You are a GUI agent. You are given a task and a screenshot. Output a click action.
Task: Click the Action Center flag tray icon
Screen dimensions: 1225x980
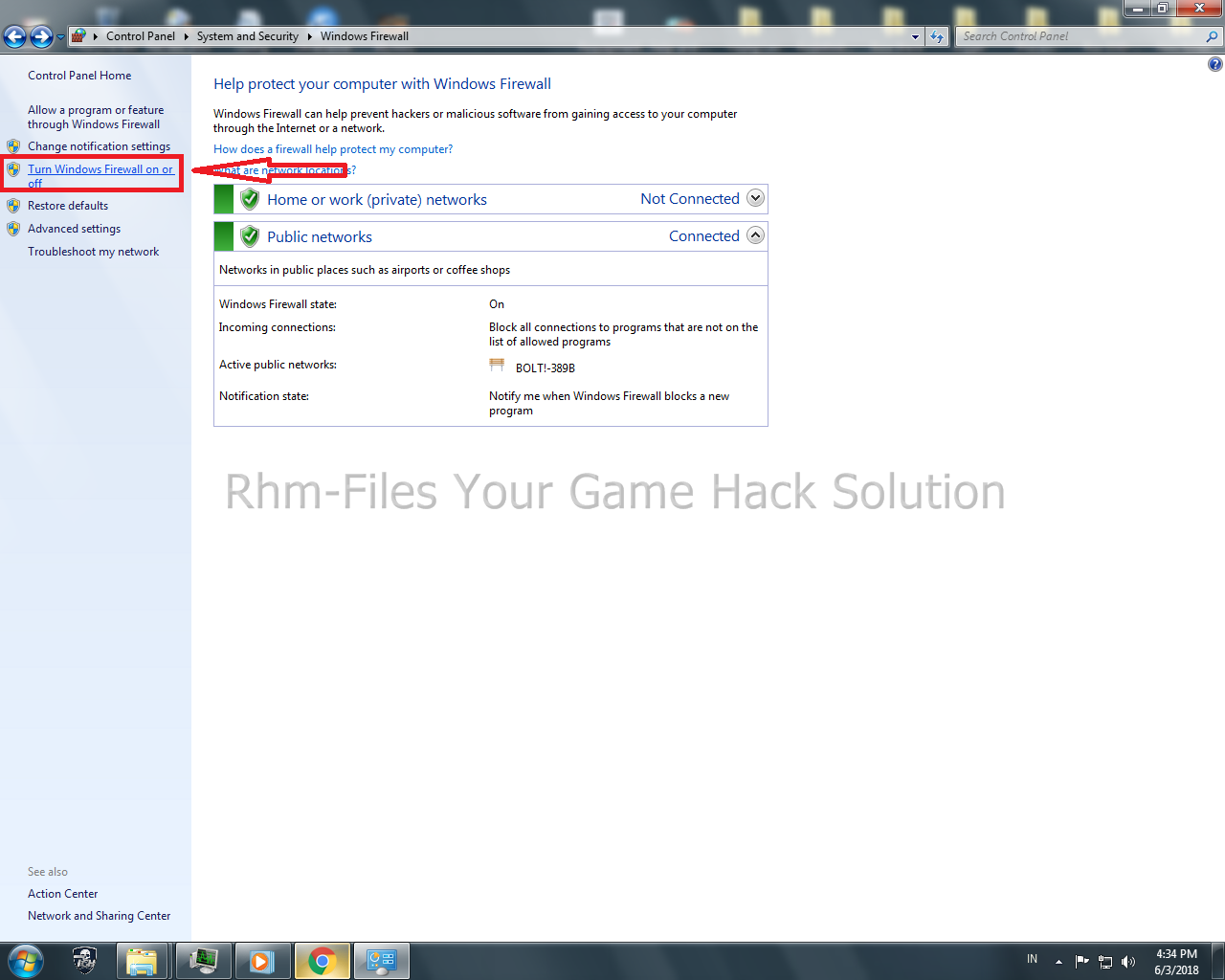pos(1082,962)
